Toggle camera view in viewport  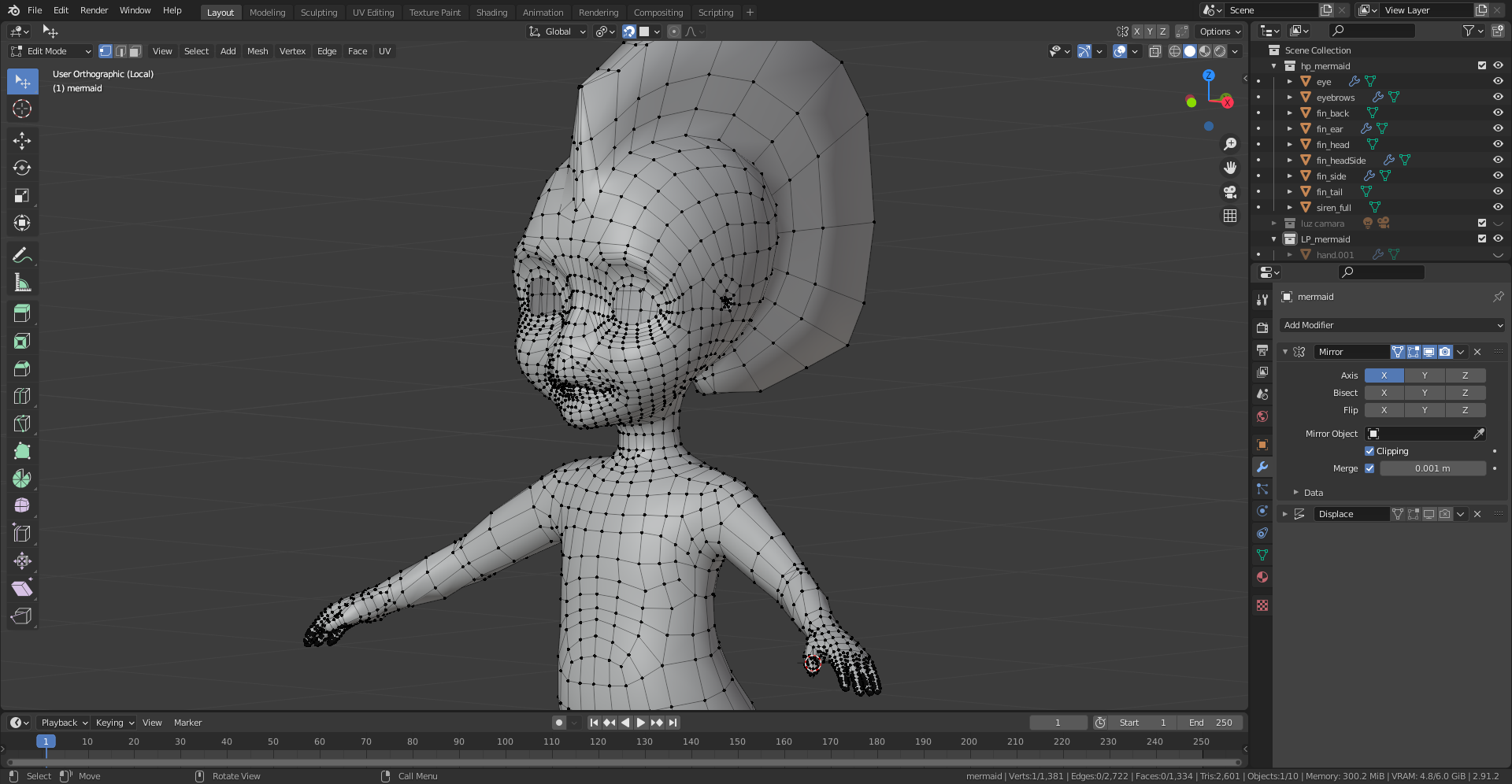[x=1230, y=192]
